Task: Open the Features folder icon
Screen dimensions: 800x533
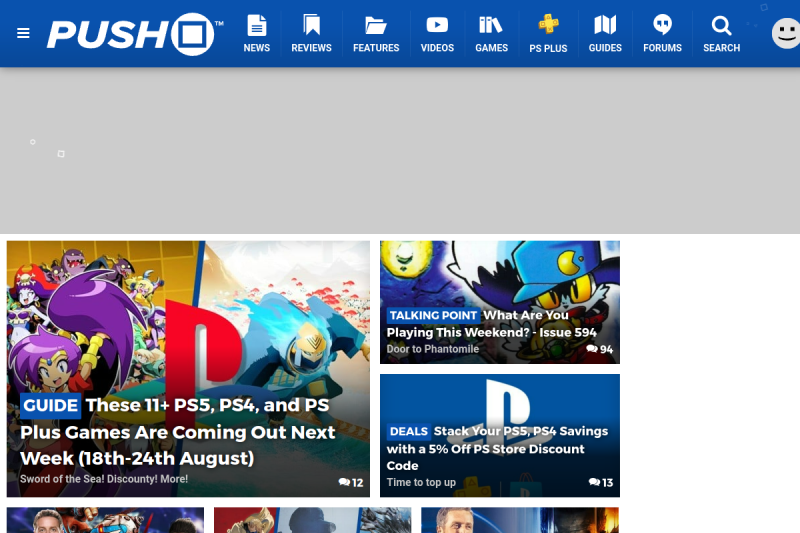Action: 376,26
